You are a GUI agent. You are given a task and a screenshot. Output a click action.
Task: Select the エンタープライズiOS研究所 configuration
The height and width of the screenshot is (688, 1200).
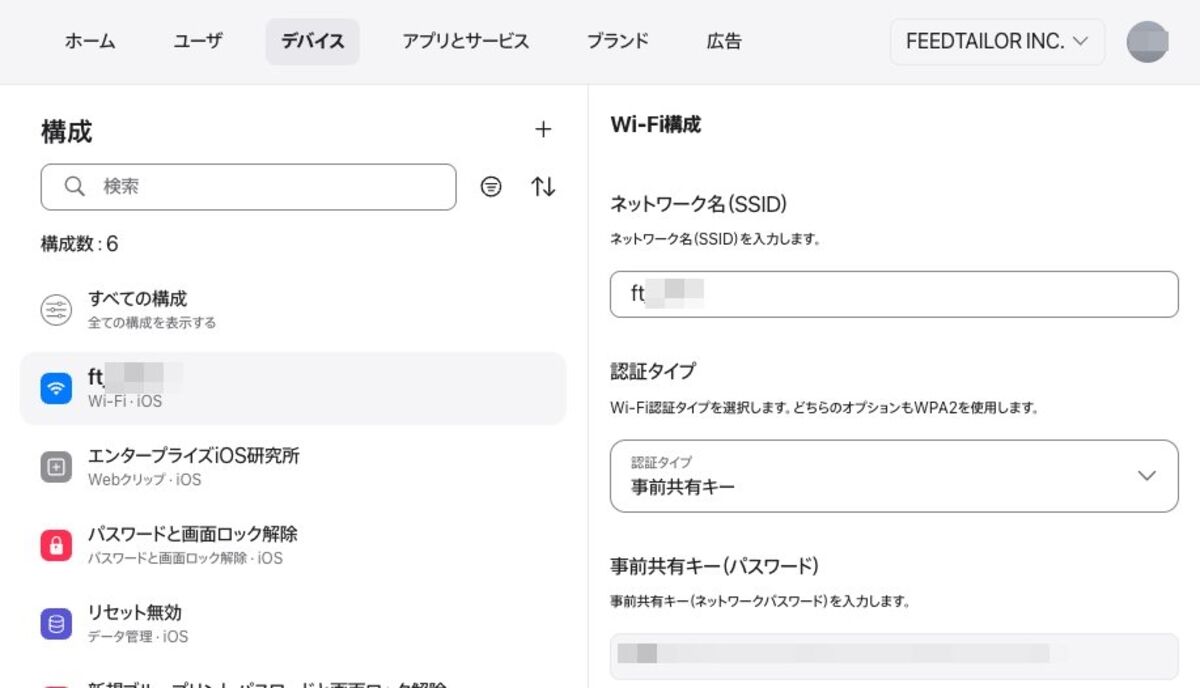click(x=193, y=466)
